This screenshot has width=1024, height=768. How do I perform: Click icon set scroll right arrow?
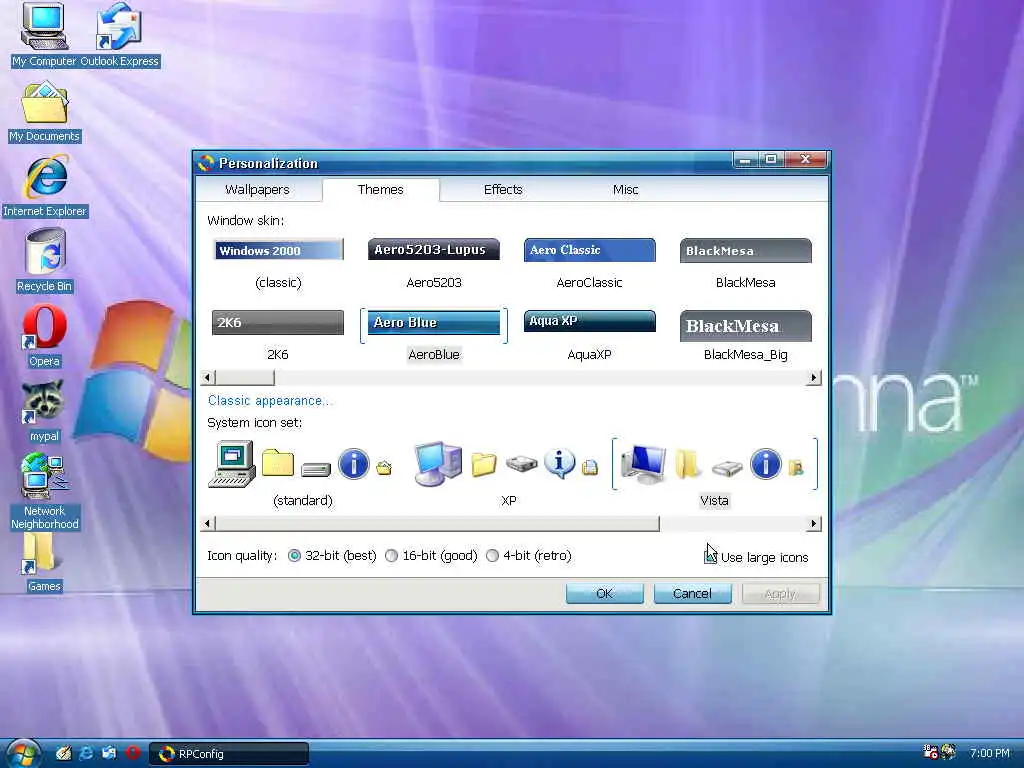click(x=814, y=523)
